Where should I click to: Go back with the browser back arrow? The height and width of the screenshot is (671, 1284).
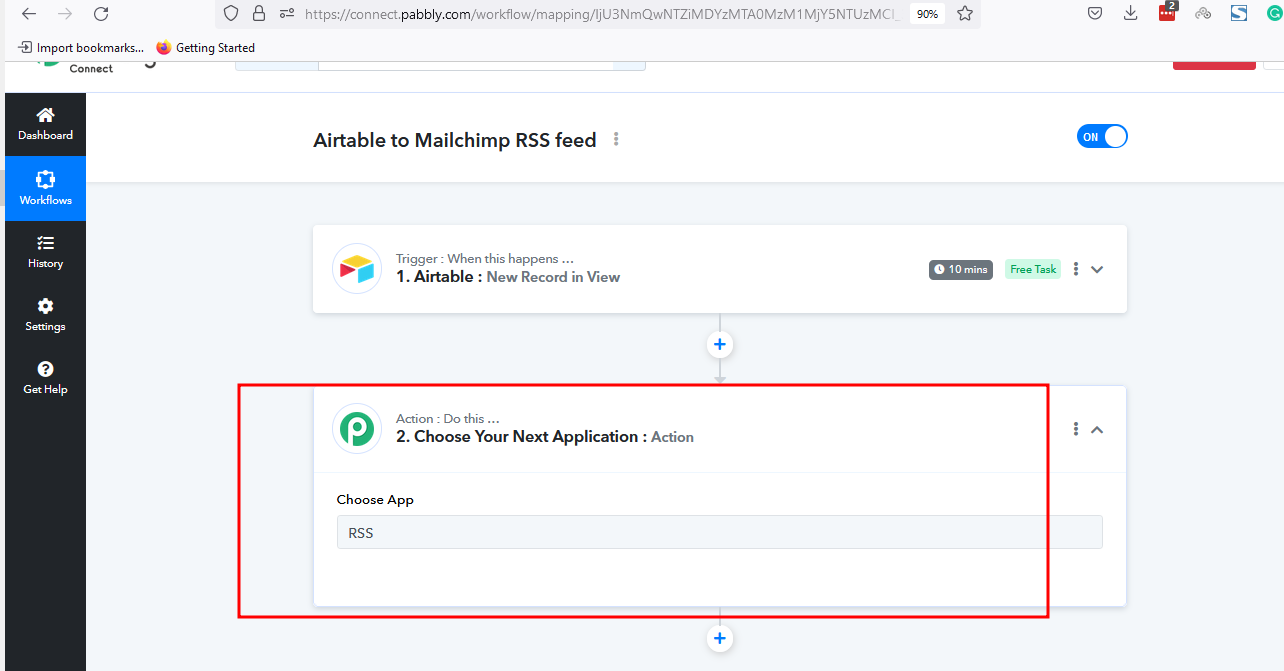coord(29,14)
